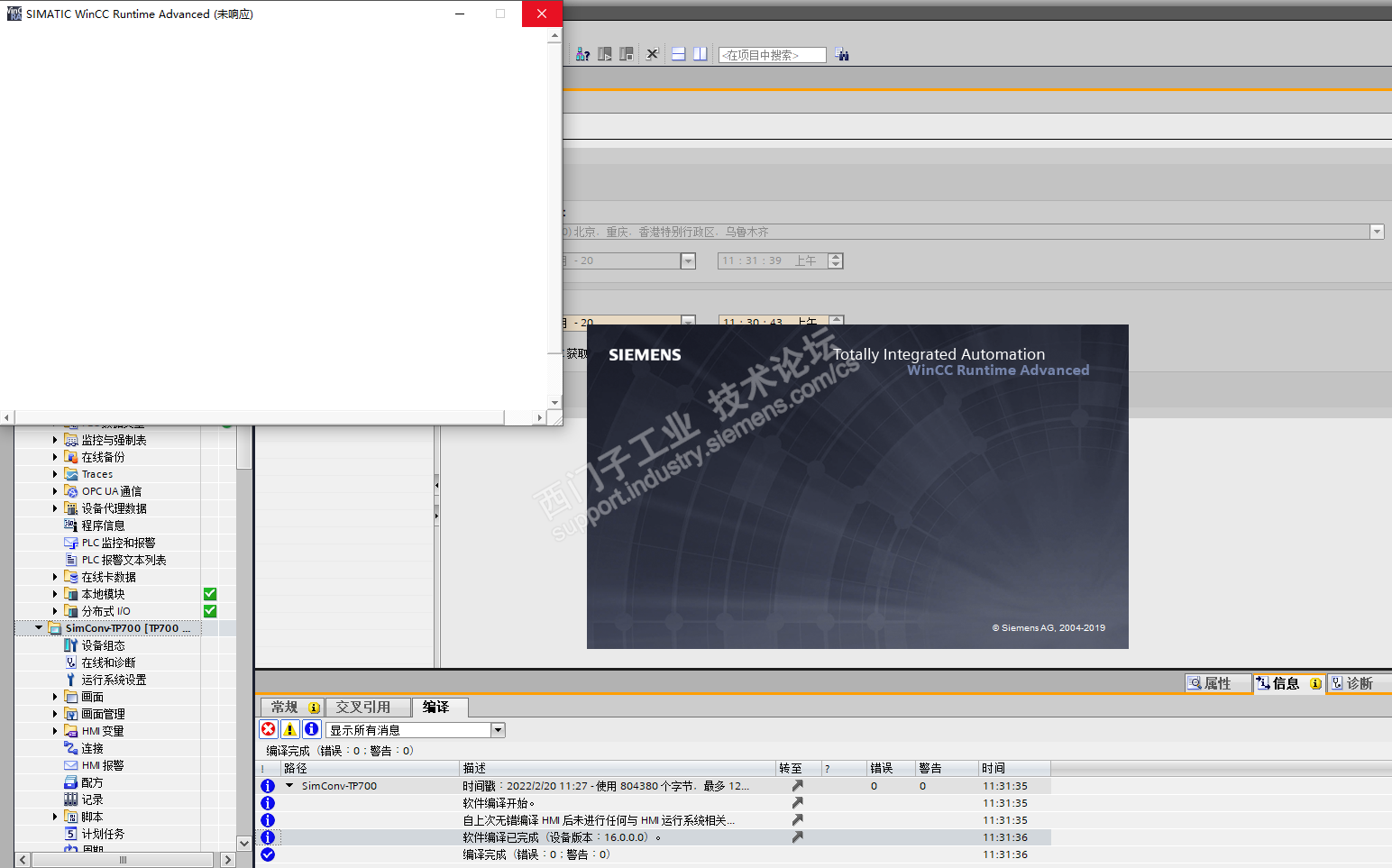Image resolution: width=1392 pixels, height=868 pixels.
Task: Split the editor space horizontally
Action: (x=678, y=54)
